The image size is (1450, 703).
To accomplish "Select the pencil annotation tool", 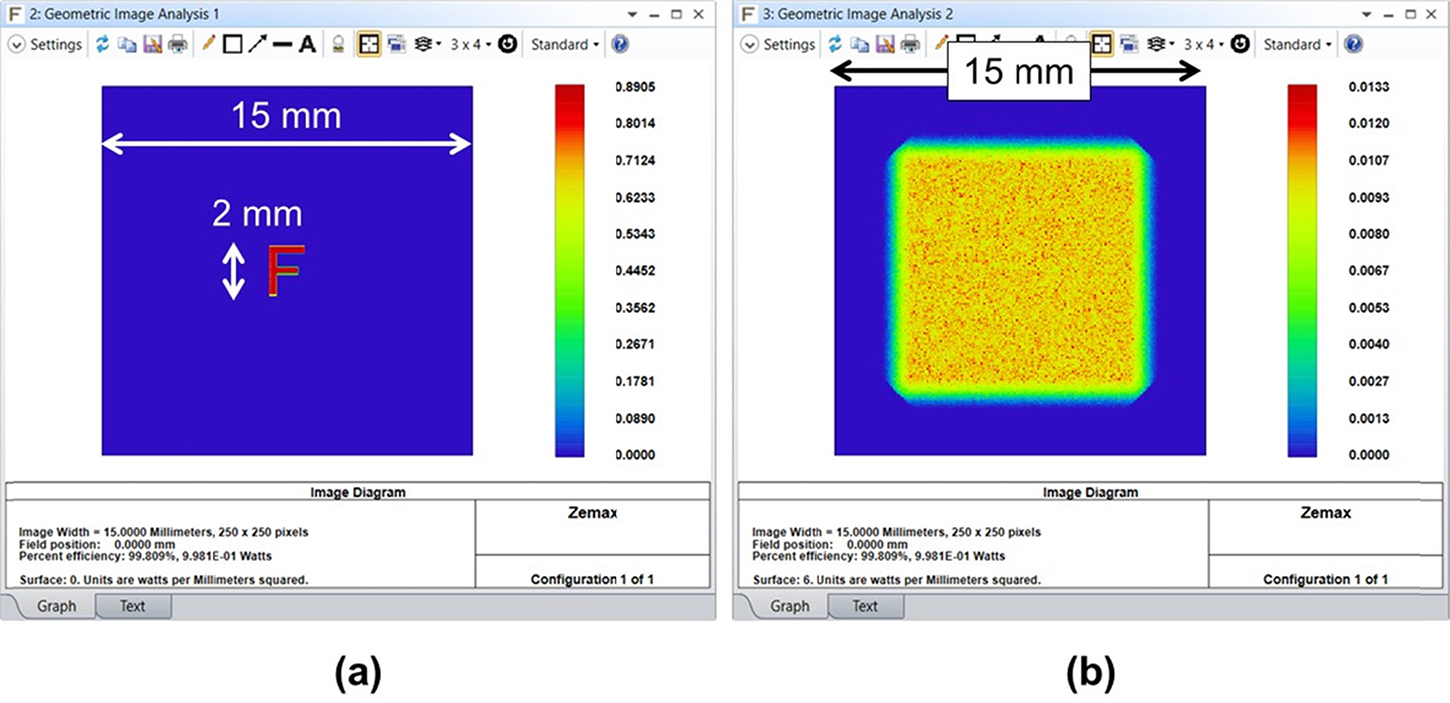I will click(x=208, y=44).
